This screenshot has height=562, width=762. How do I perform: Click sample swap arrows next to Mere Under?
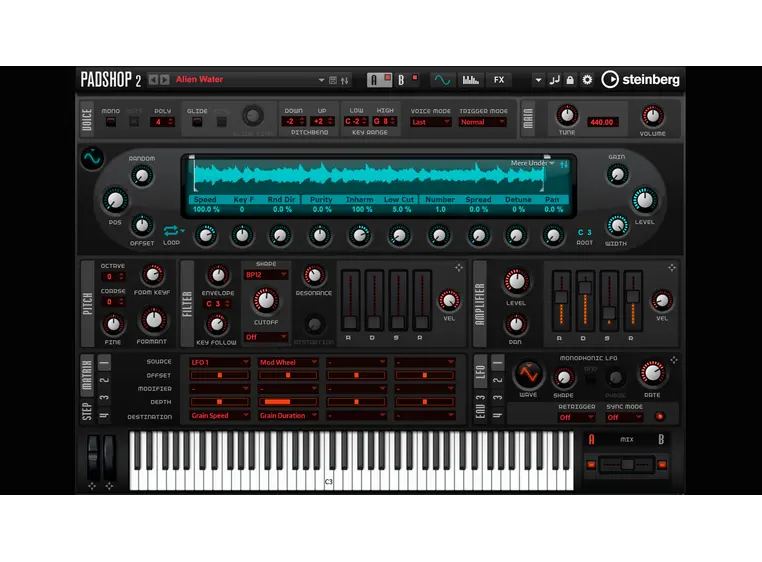(x=564, y=164)
